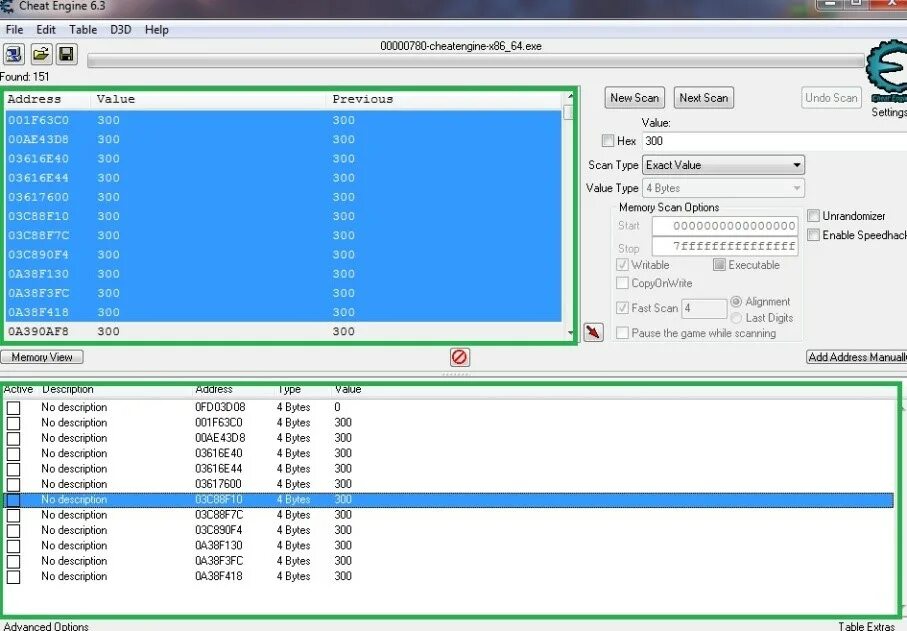Select found address 0A390AF8
The image size is (907, 631).
(283, 331)
